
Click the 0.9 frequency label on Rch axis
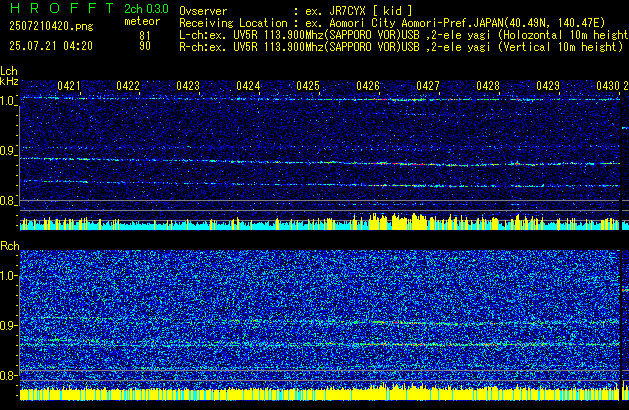pyautogui.click(x=8, y=325)
